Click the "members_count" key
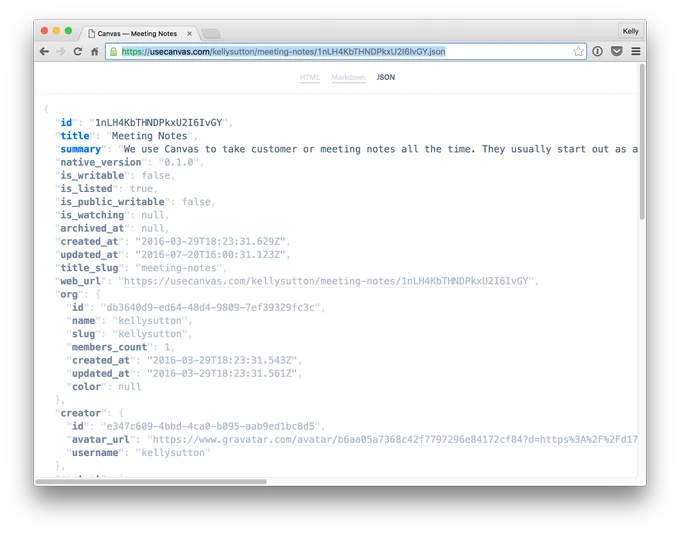 pyautogui.click(x=109, y=347)
